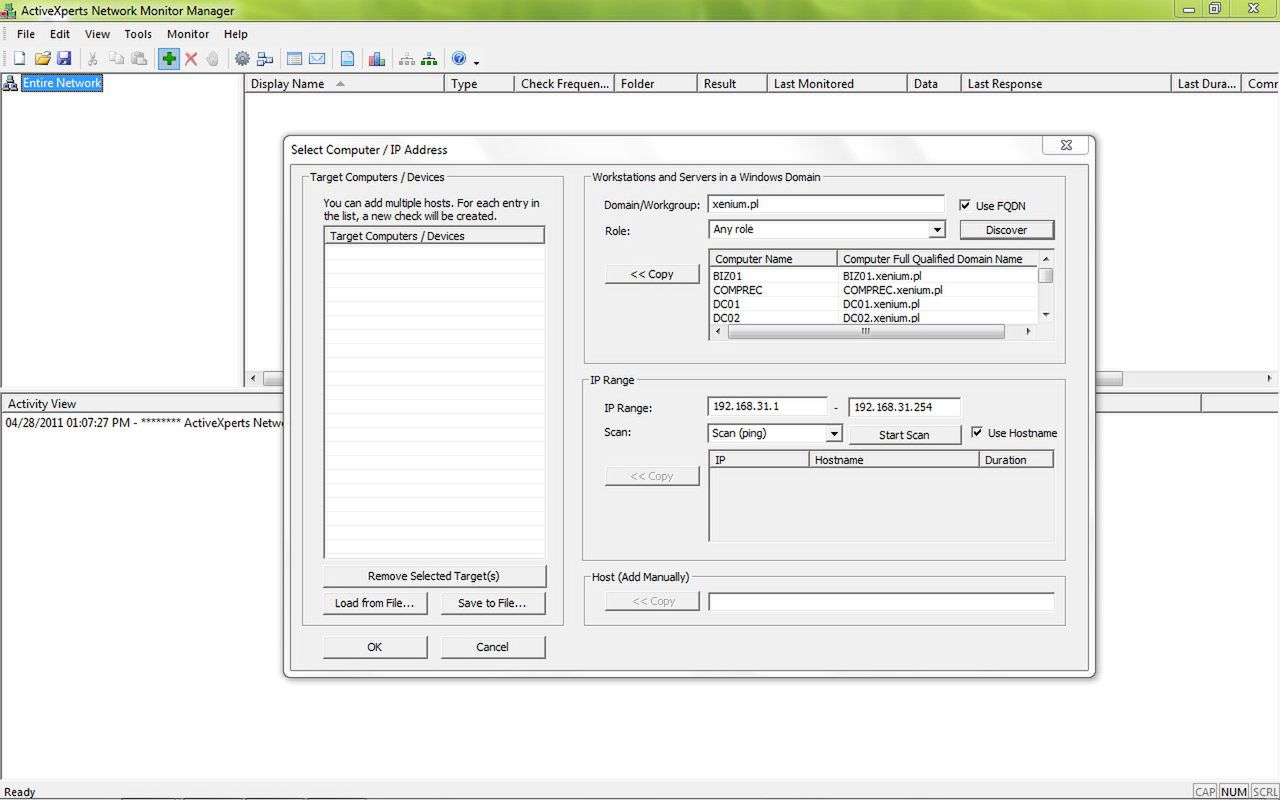Click the envelope mail icon

317,59
